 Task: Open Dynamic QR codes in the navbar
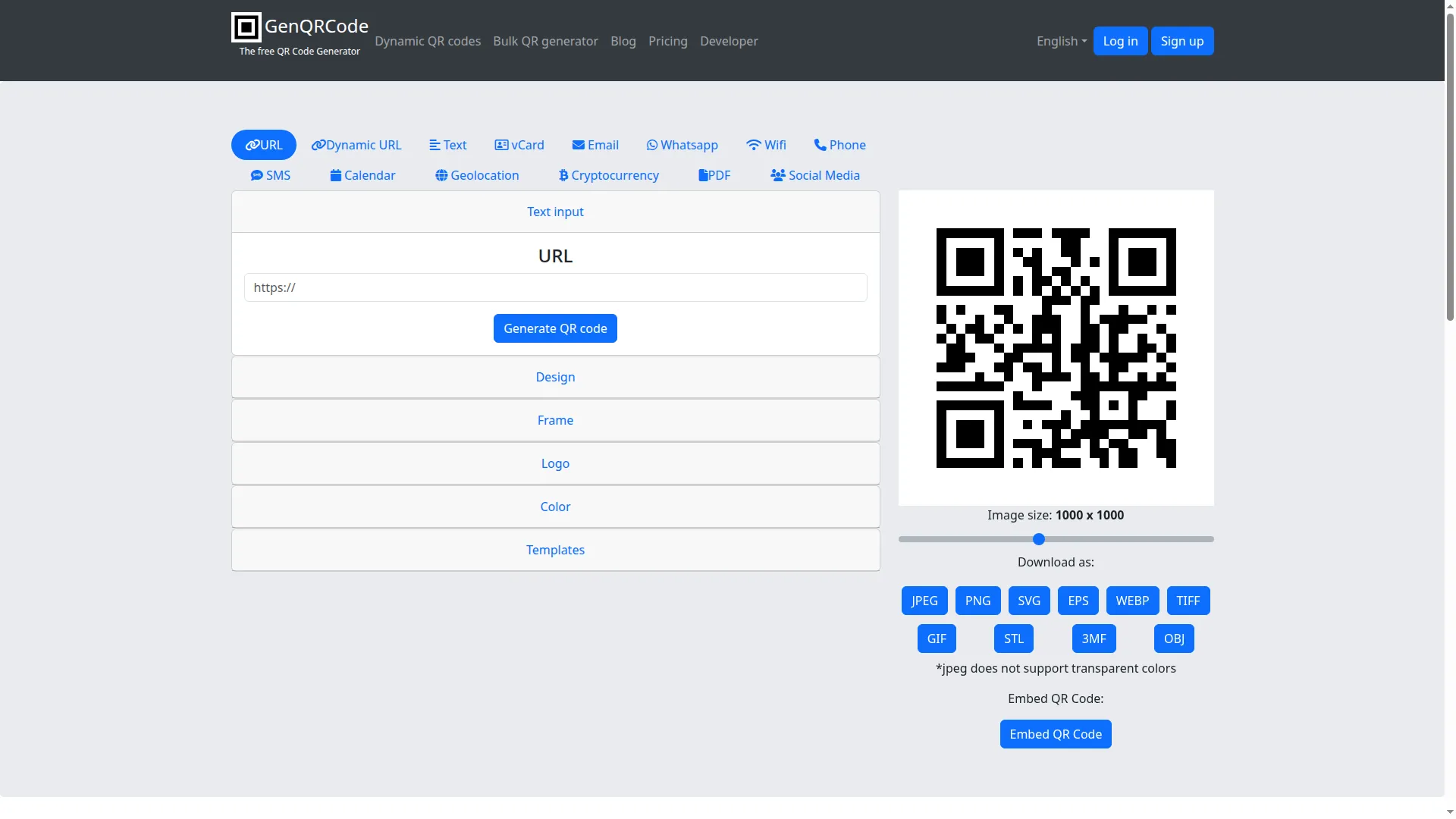(x=428, y=41)
